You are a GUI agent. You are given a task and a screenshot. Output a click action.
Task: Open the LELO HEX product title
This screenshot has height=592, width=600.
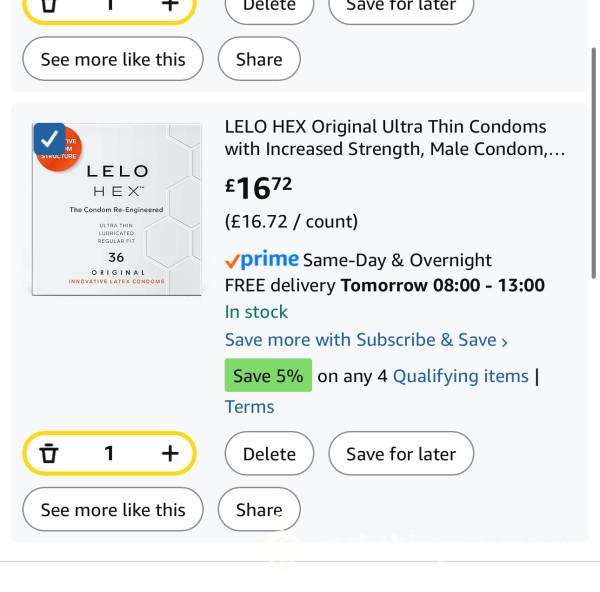tap(395, 138)
